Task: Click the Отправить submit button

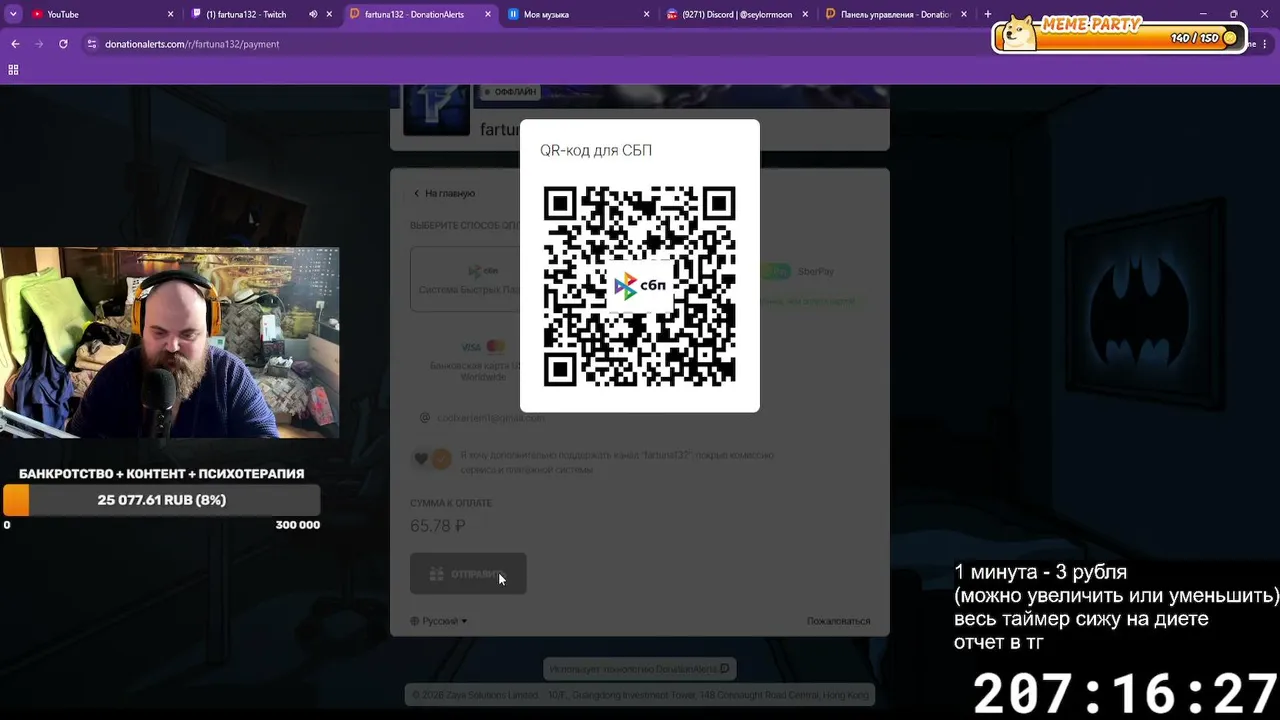Action: [x=468, y=574]
